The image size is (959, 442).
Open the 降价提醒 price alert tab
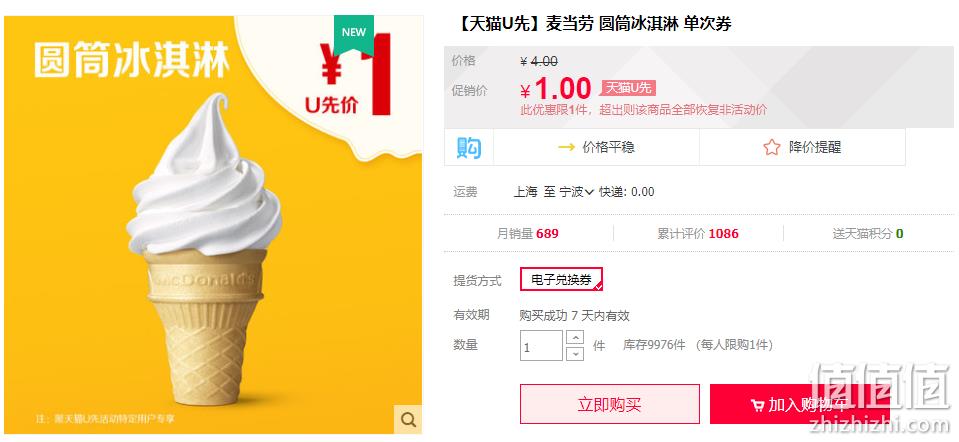802,147
